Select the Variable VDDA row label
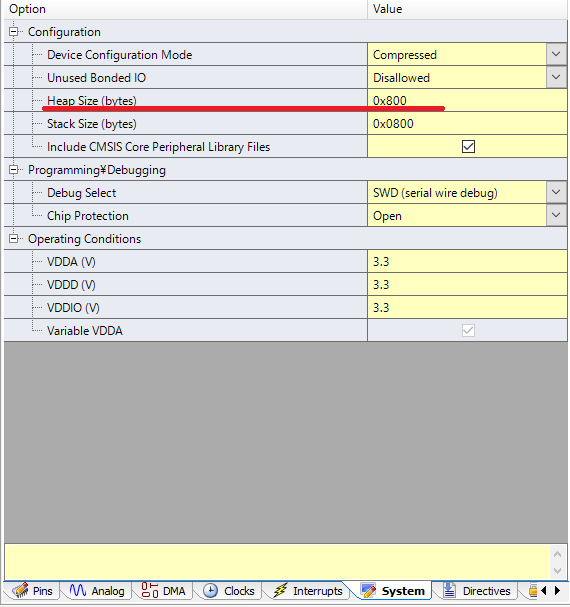This screenshot has width=570, height=607. 84,331
